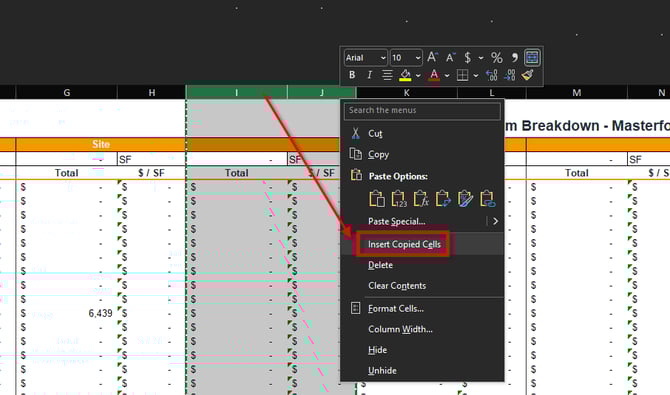670x395 pixels.
Task: Open the font size 10 dropdown
Action: [x=406, y=58]
